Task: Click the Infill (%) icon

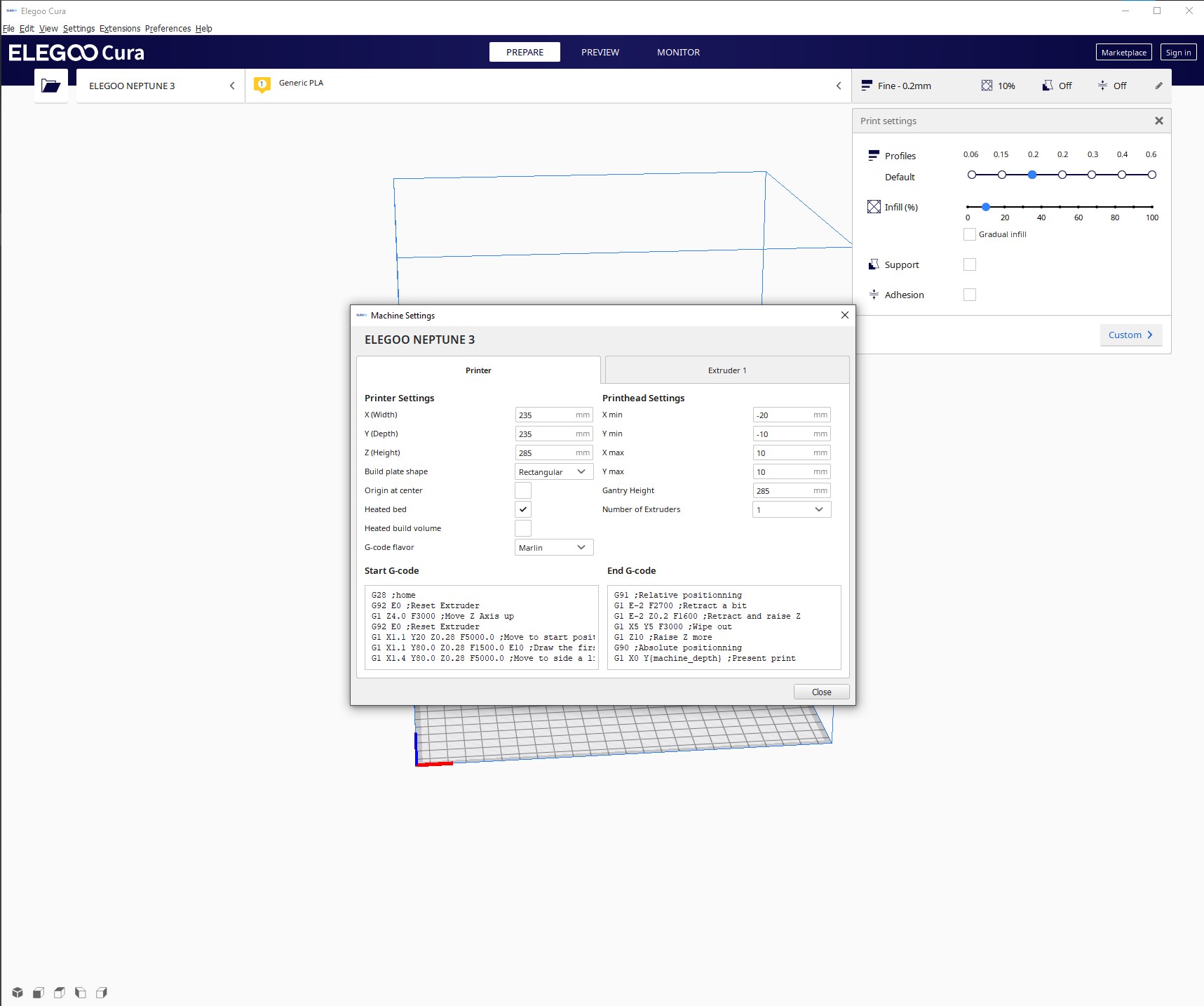Action: [874, 207]
